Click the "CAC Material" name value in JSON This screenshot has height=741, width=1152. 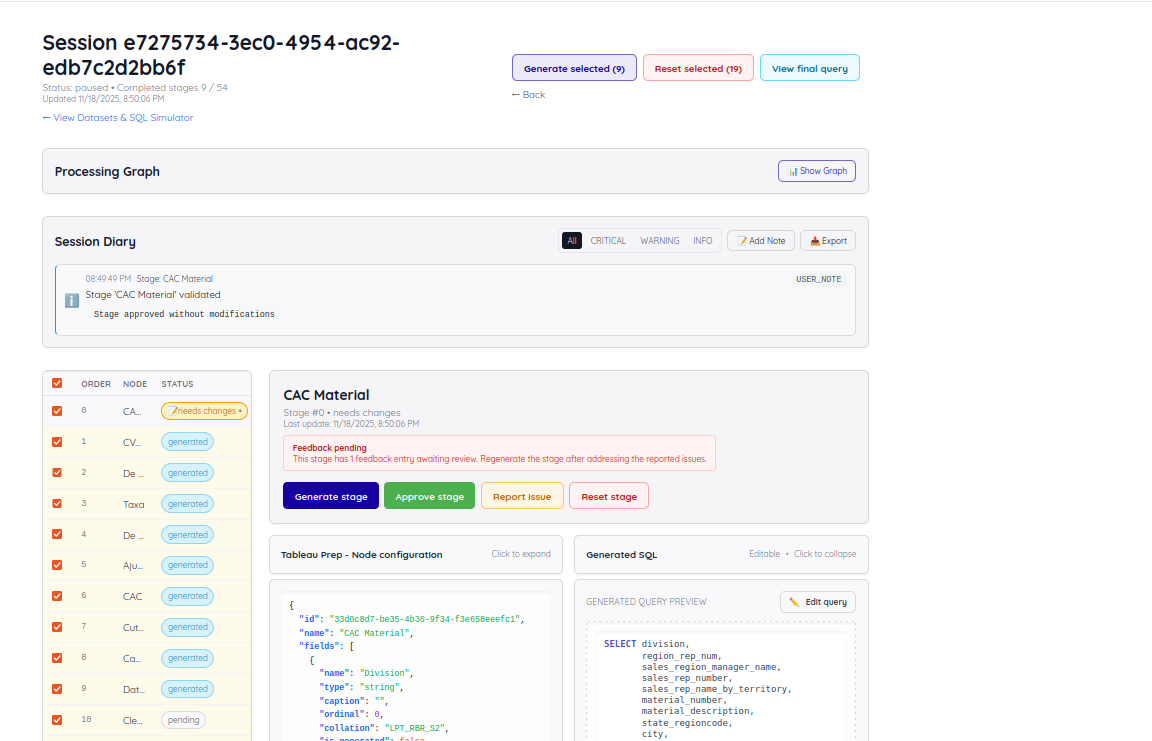374,633
